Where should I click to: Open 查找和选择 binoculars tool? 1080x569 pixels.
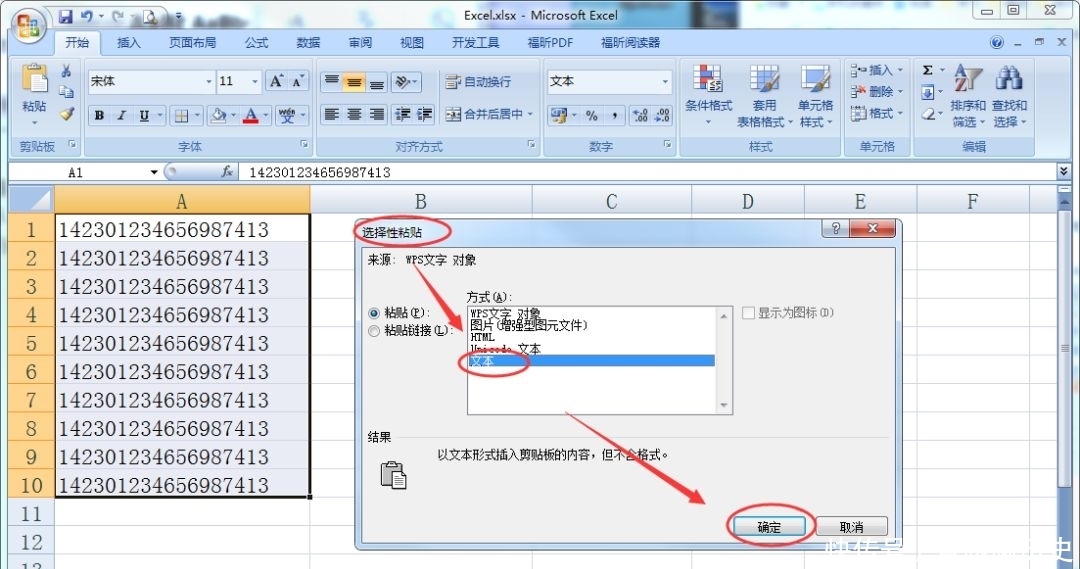pyautogui.click(x=1009, y=96)
